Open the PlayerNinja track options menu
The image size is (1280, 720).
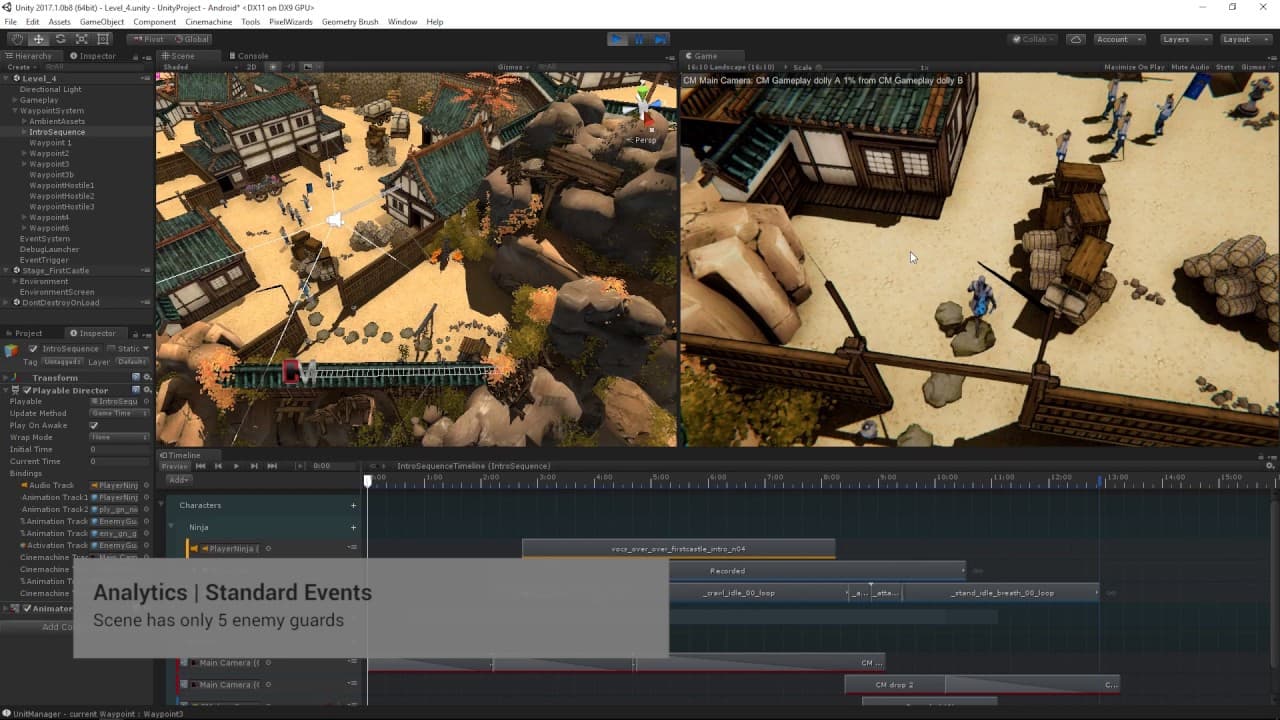[x=352, y=548]
